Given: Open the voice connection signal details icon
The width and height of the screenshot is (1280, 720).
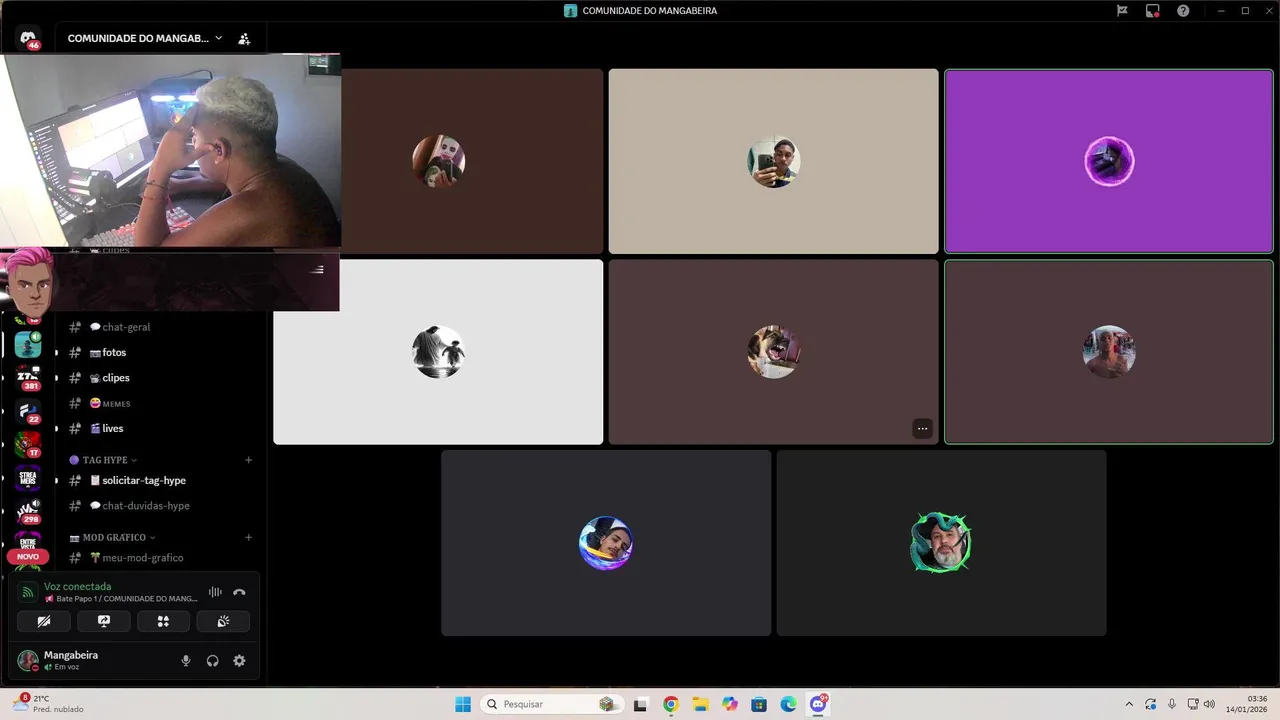Looking at the screenshot, I should (28, 592).
